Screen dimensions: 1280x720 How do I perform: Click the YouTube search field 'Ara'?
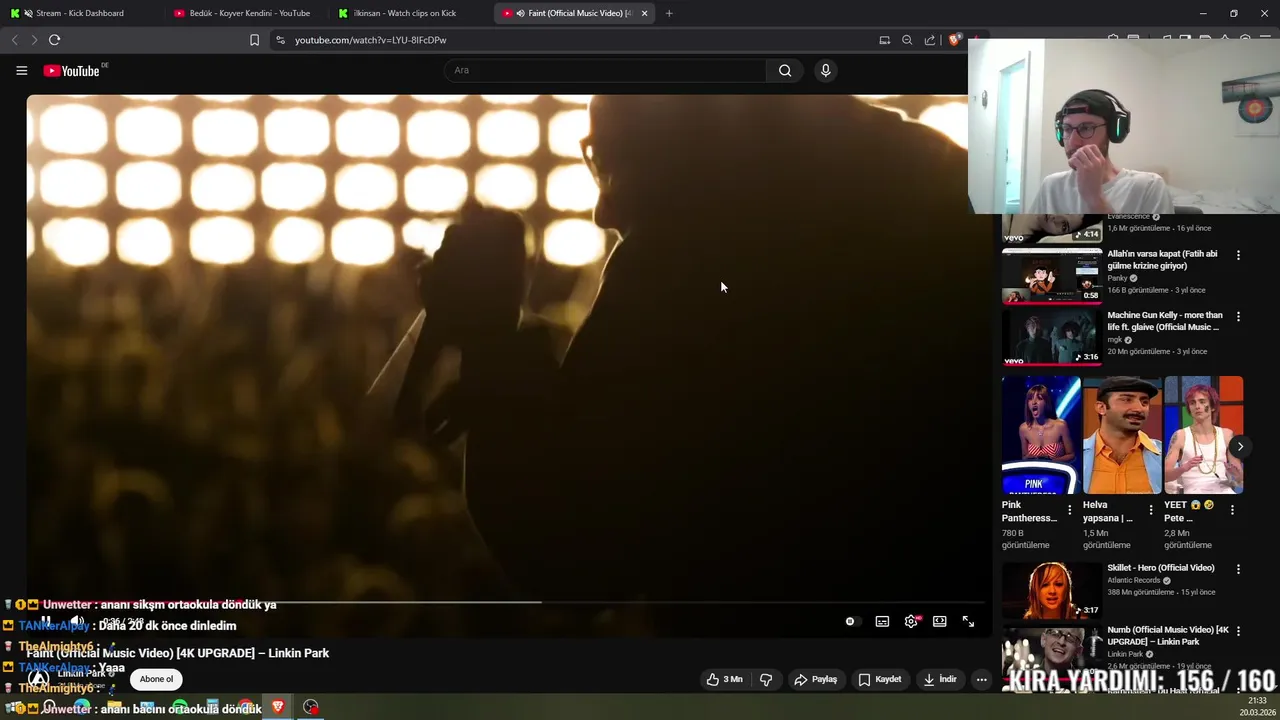pyautogui.click(x=605, y=70)
